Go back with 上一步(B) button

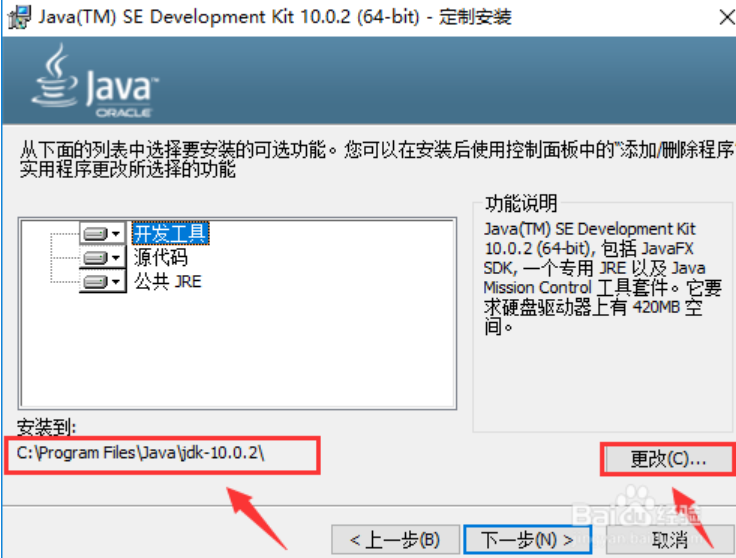tap(395, 540)
